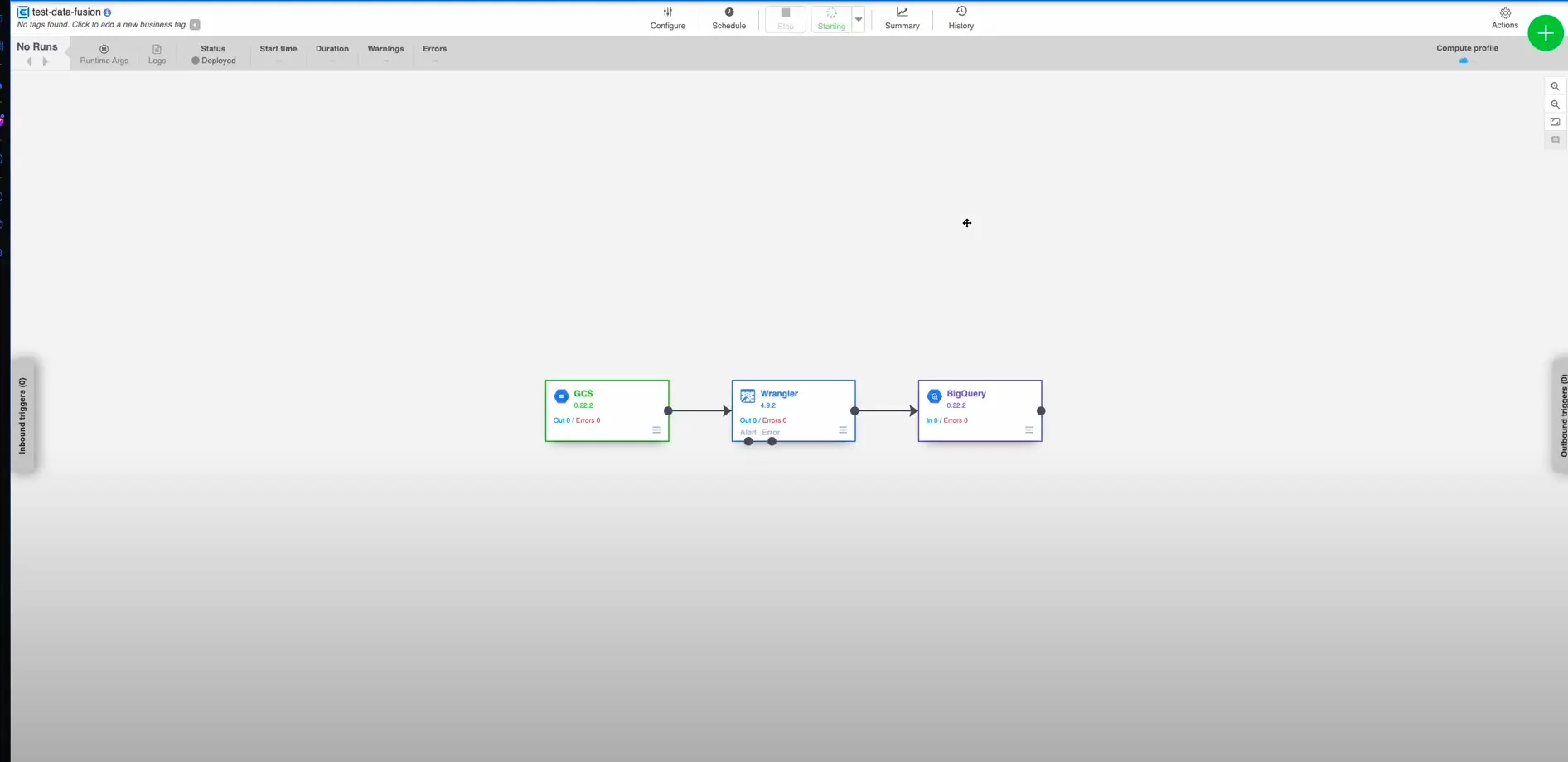Expand the Outbound triggers panel
This screenshot has width=1568, height=762.
click(1561, 415)
